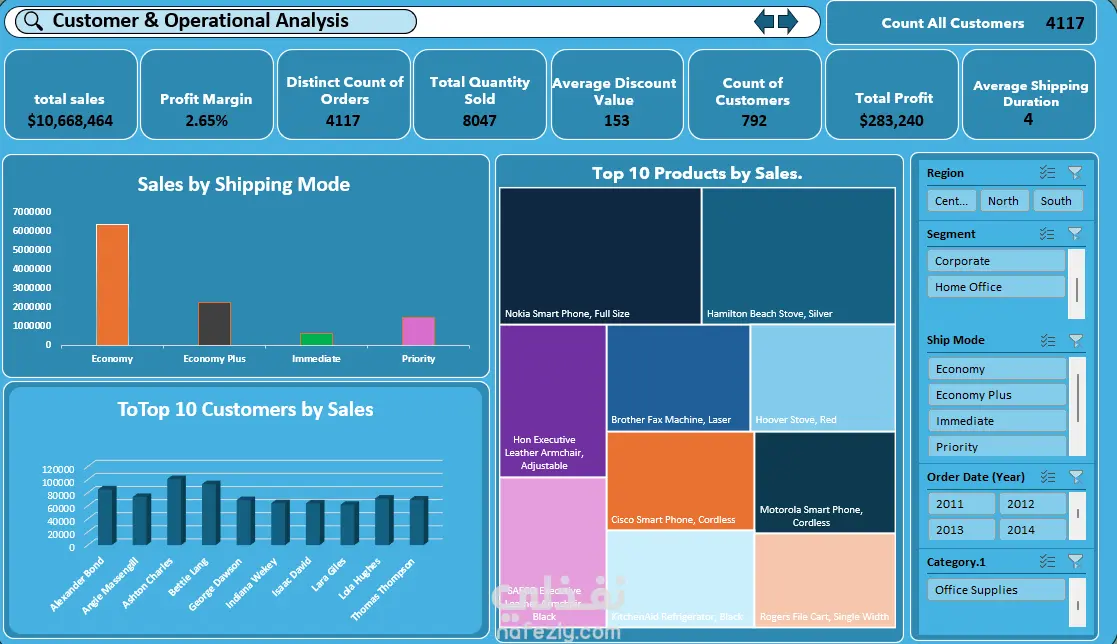The image size is (1117, 644).
Task: Select the North region filter
Action: tap(1003, 201)
